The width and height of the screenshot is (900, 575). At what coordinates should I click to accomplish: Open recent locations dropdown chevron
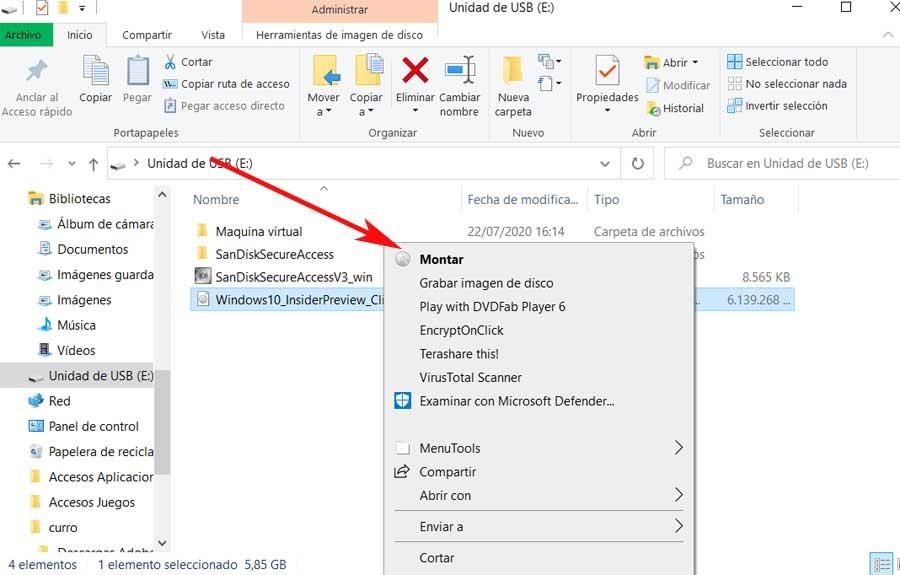click(72, 164)
